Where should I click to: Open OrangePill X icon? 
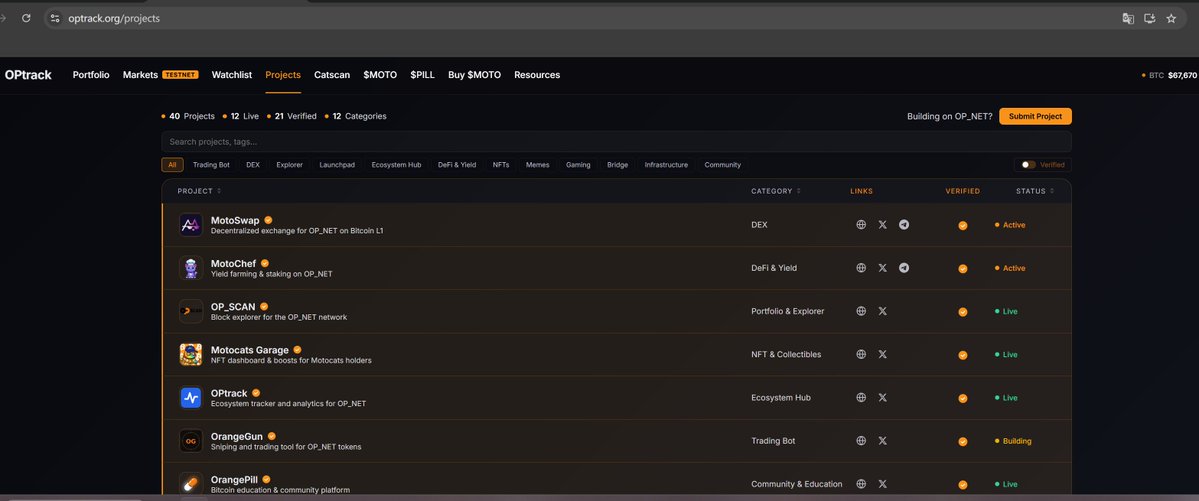[882, 484]
